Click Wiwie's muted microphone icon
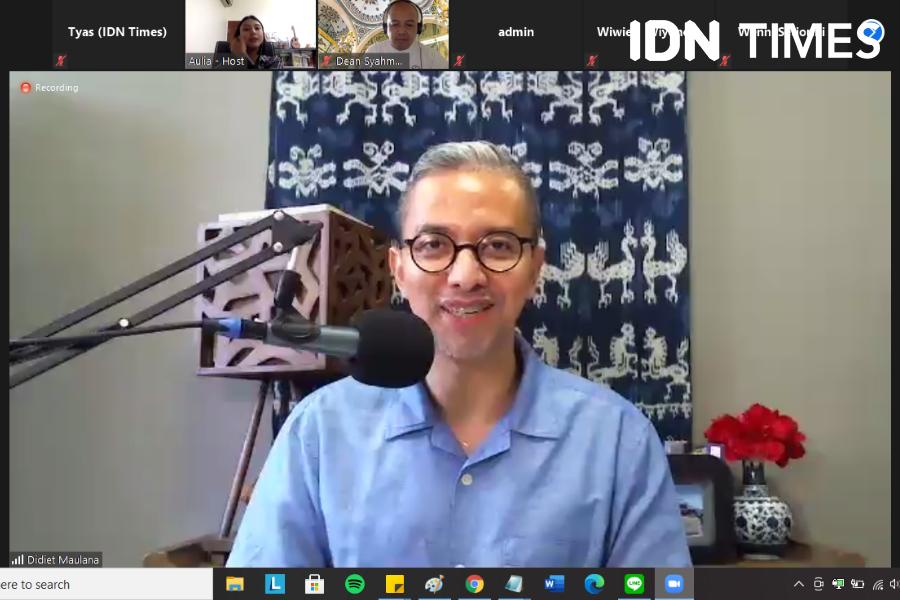The width and height of the screenshot is (900, 600). [591, 60]
